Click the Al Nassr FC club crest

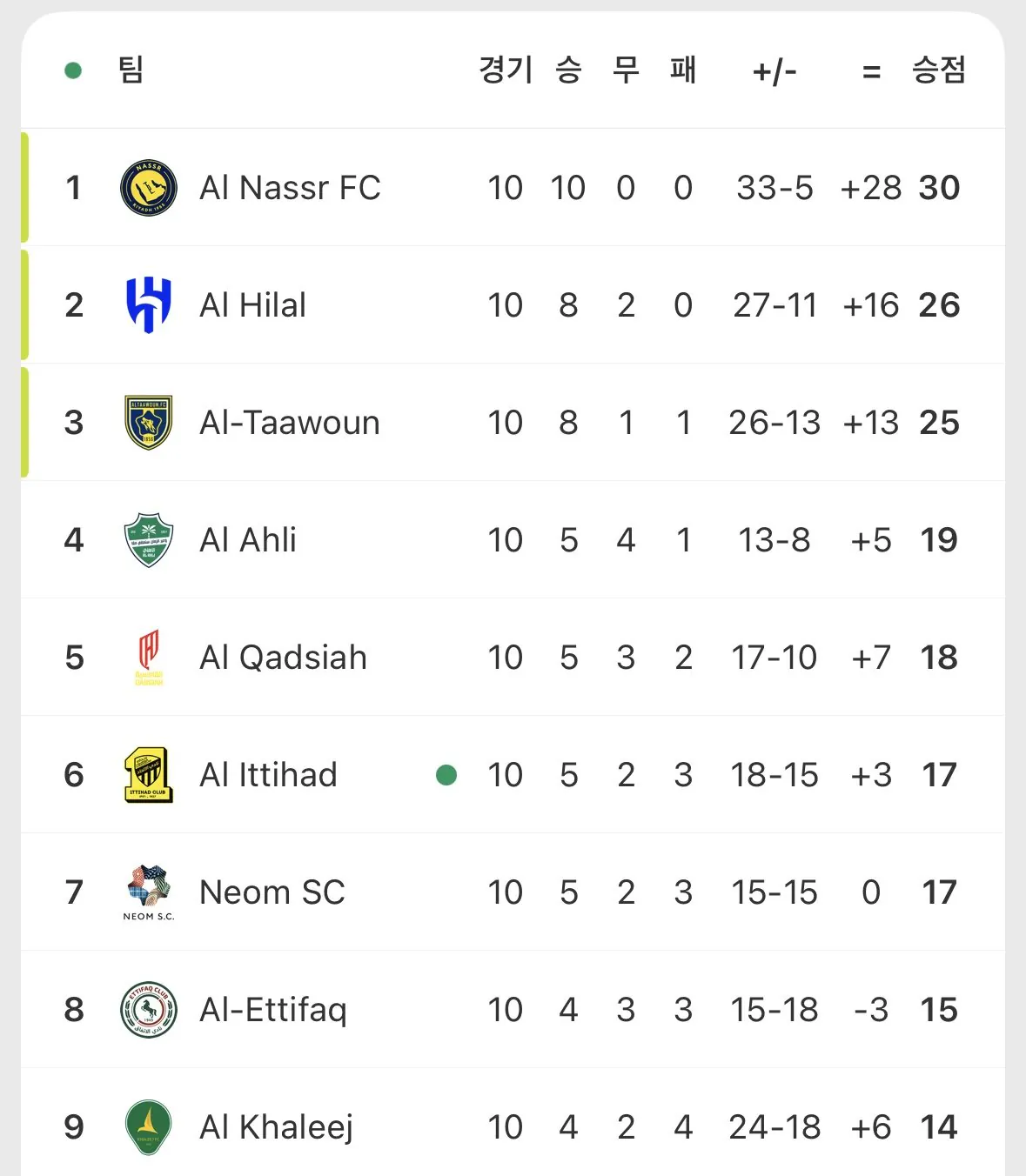click(x=149, y=188)
